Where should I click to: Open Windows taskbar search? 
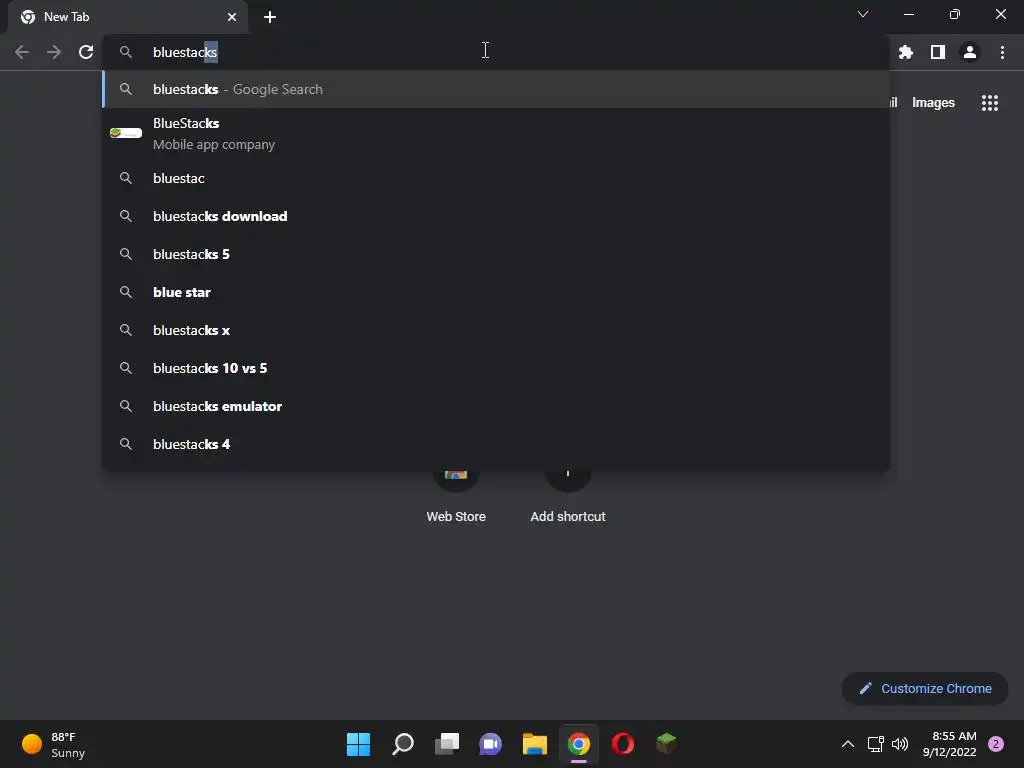tap(403, 744)
